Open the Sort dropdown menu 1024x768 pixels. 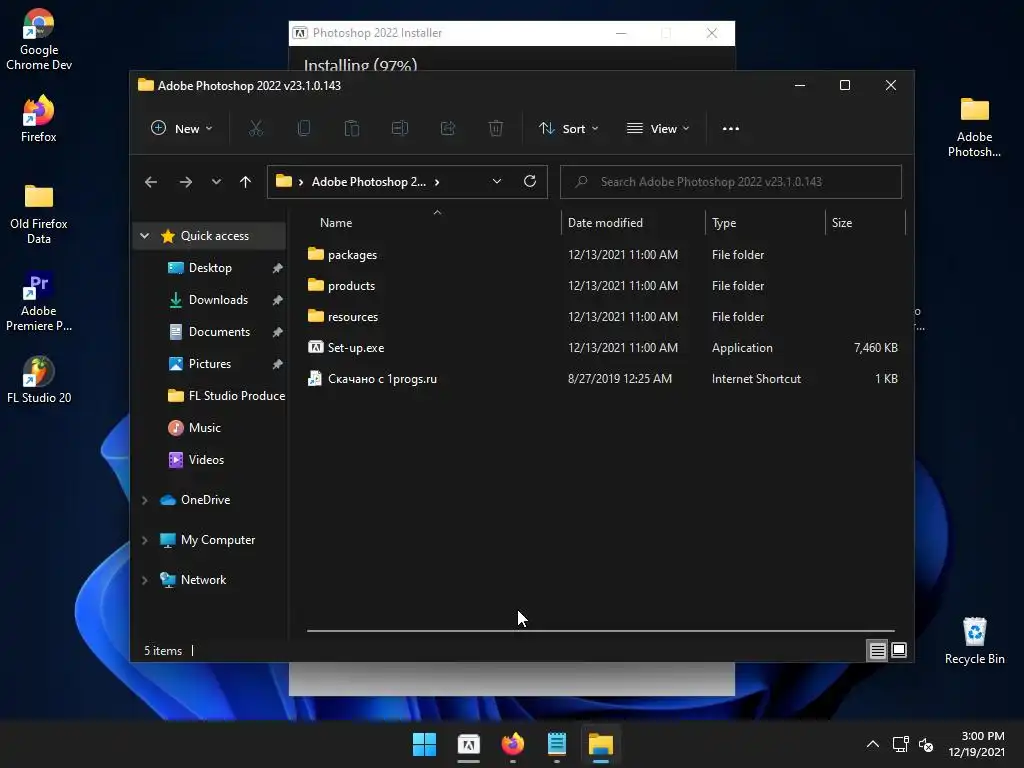point(569,129)
